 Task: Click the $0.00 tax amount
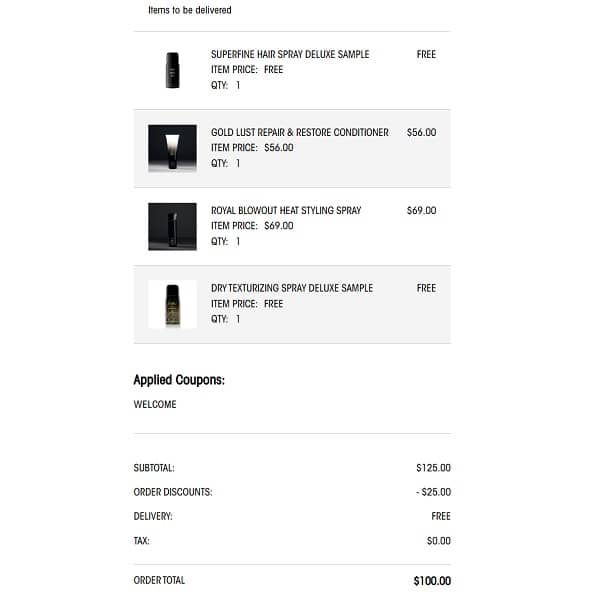[438, 541]
